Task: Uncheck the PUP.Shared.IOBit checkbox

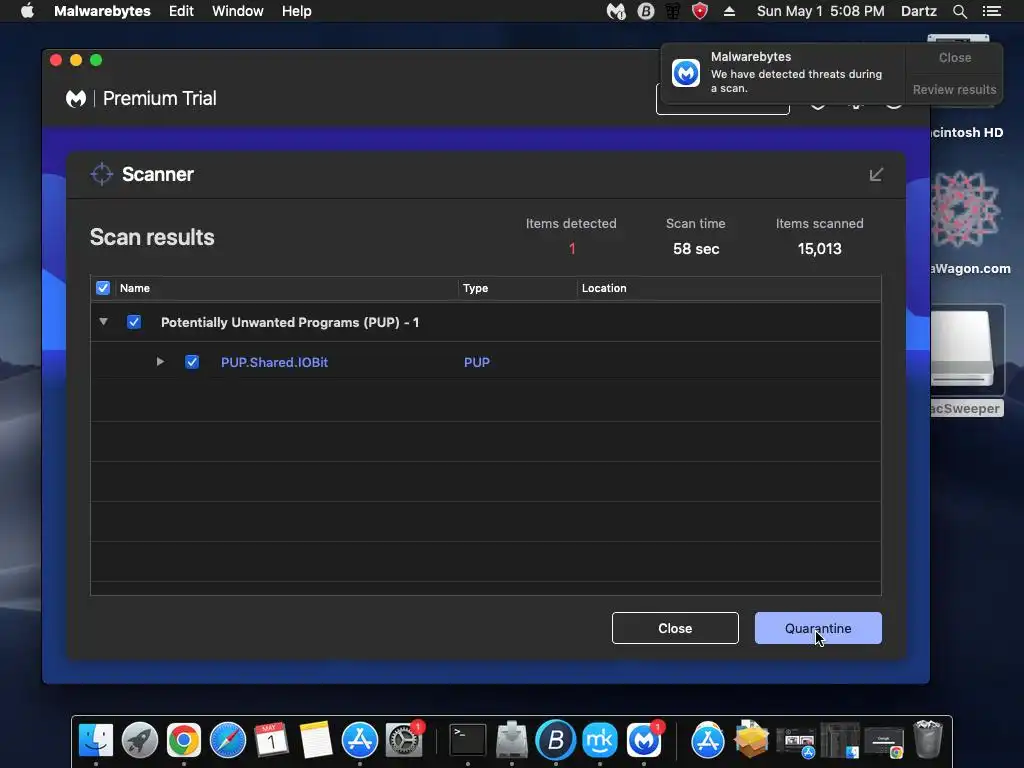Action: point(192,362)
